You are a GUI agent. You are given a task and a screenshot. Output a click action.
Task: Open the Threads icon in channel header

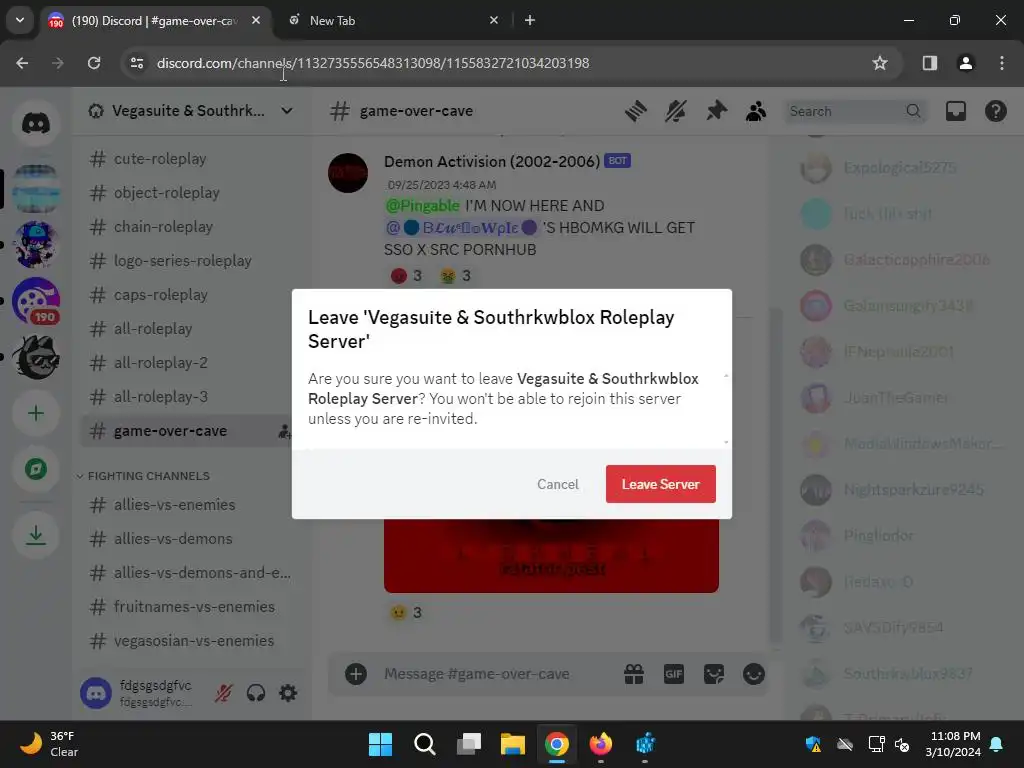pos(635,111)
